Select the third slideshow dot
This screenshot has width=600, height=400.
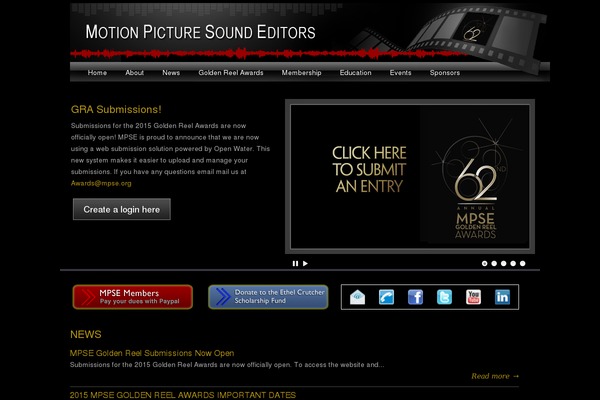coord(504,263)
